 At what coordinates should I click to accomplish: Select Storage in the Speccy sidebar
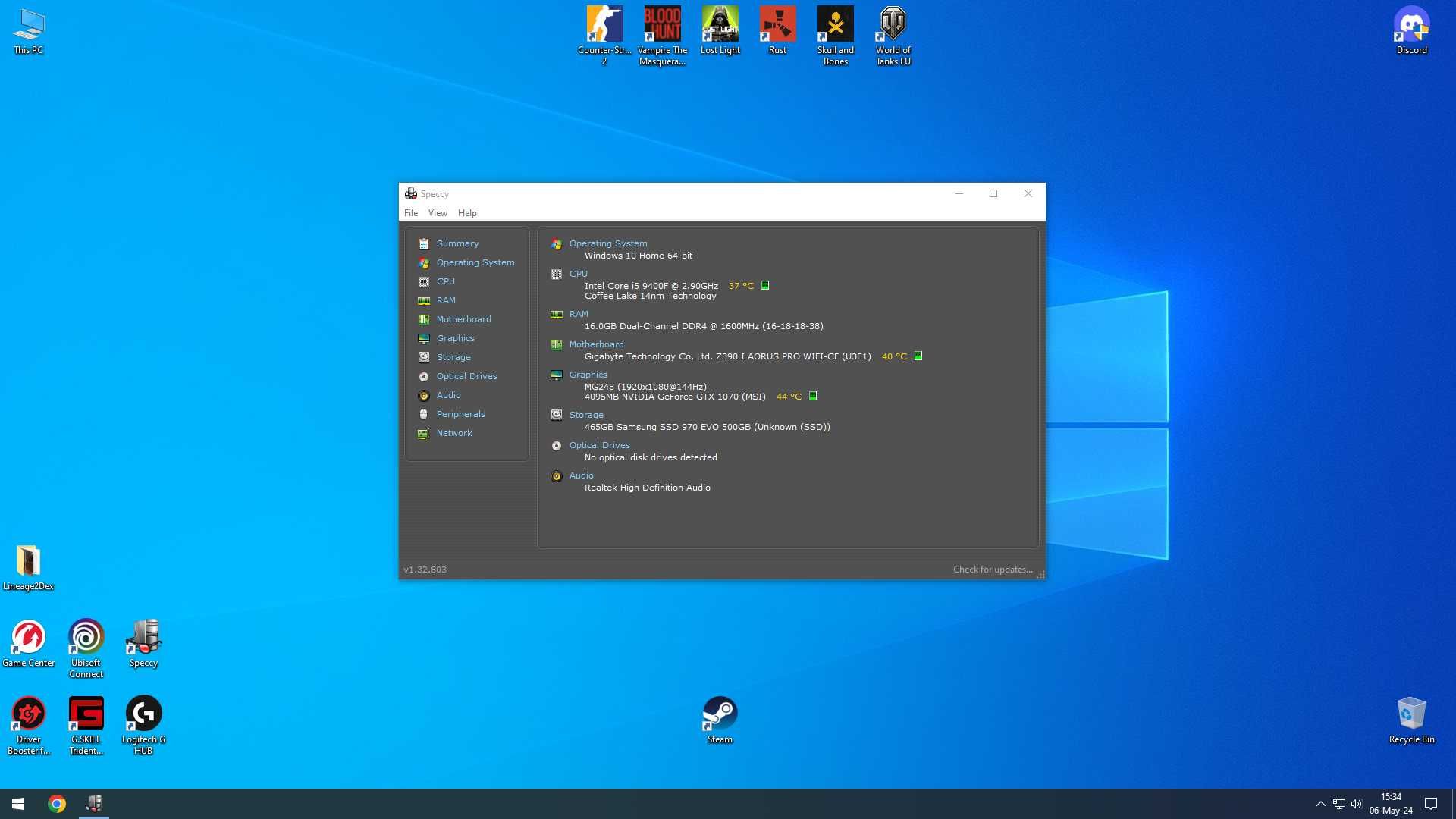point(453,357)
